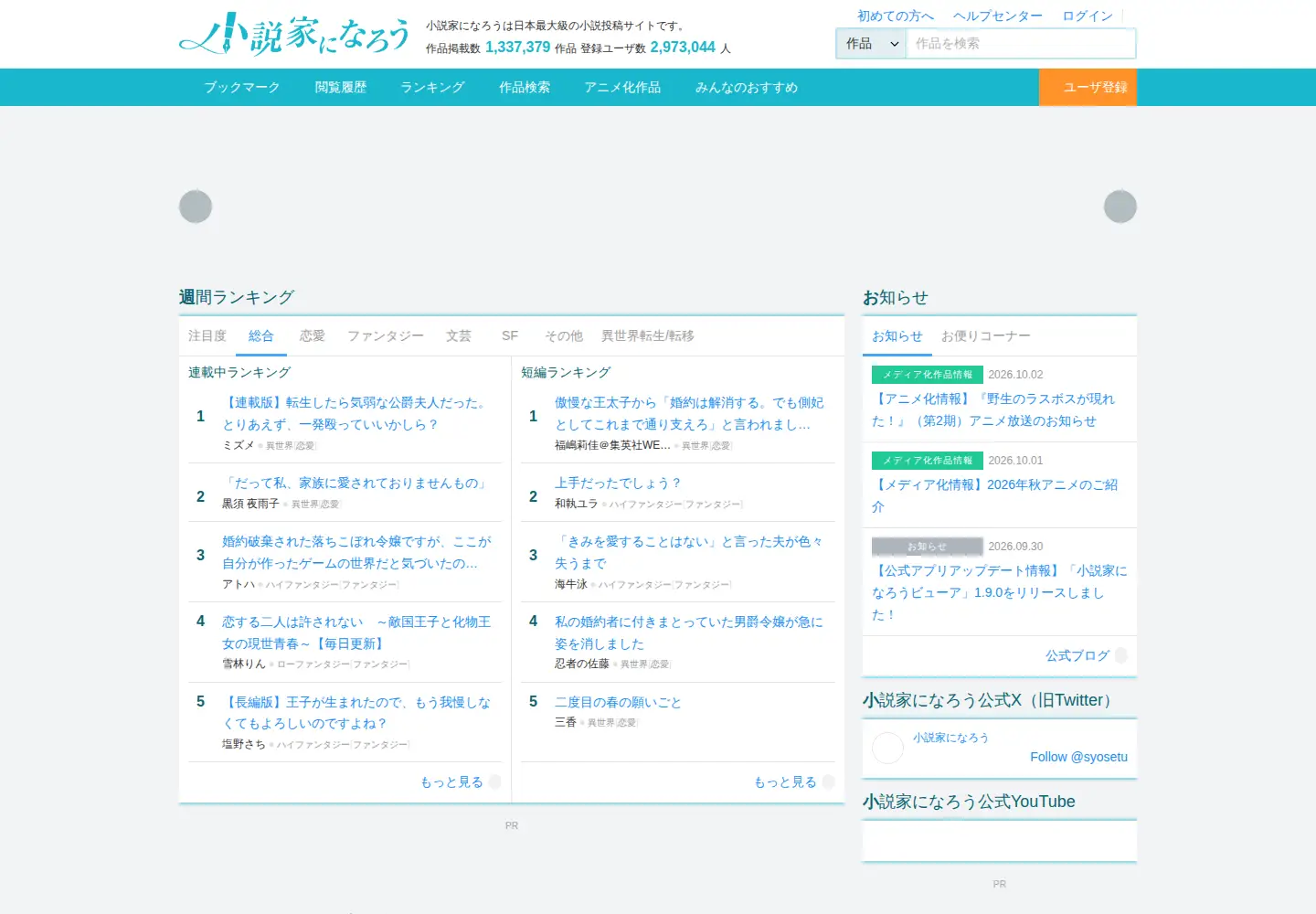
Task: Click もっと見る under 短編ランキング
Action: tap(785, 781)
